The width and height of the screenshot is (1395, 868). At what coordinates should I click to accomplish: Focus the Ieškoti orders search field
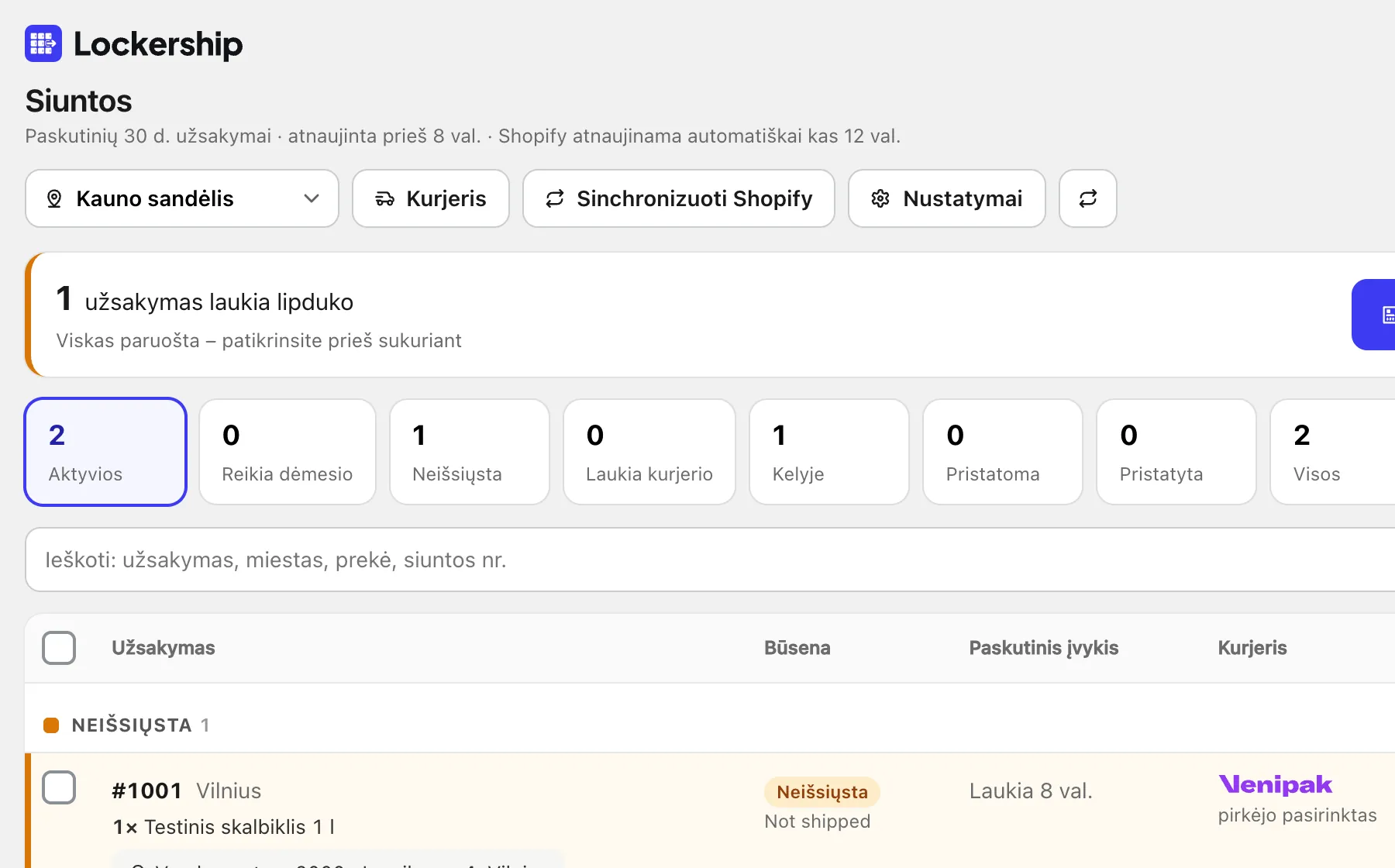710,560
